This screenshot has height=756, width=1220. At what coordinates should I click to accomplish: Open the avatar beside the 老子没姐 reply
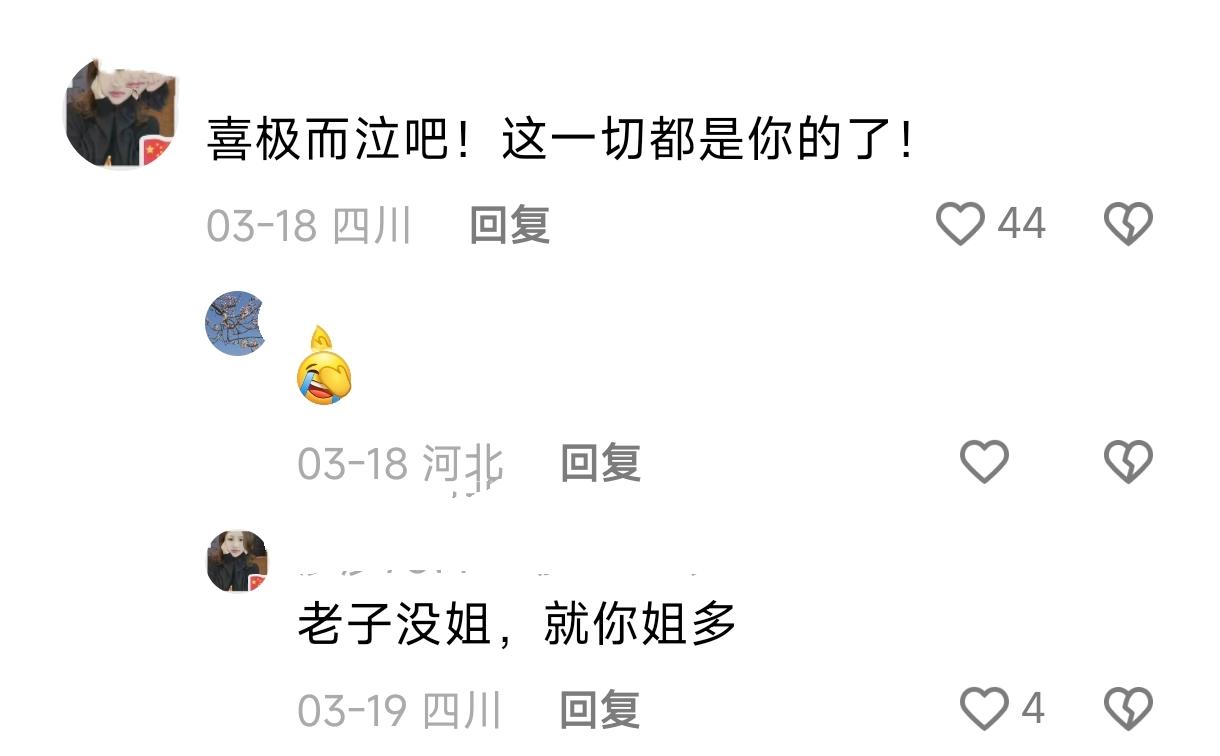[x=237, y=561]
